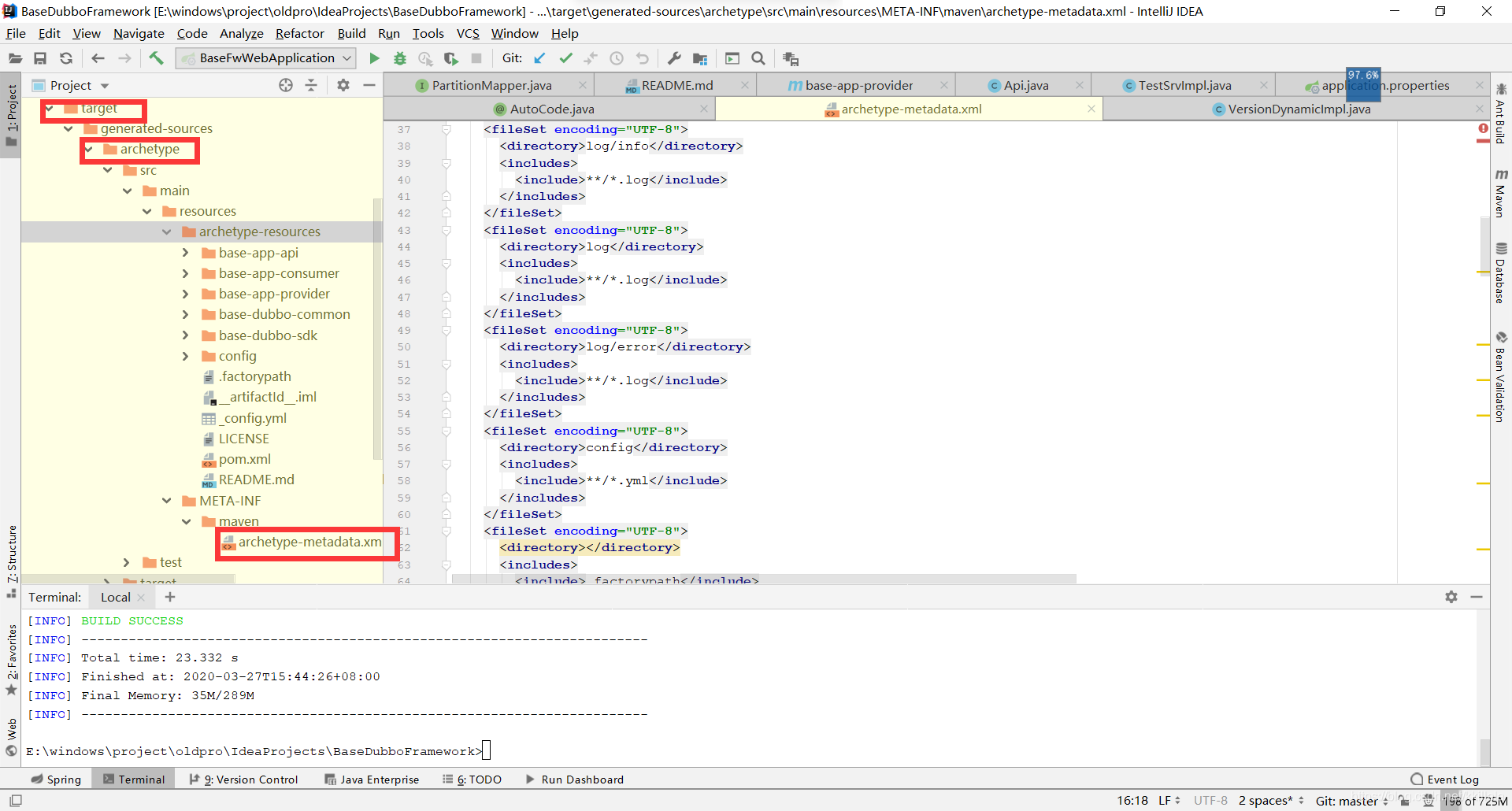
Task: Toggle the 1: Project side panel
Action: [11, 115]
